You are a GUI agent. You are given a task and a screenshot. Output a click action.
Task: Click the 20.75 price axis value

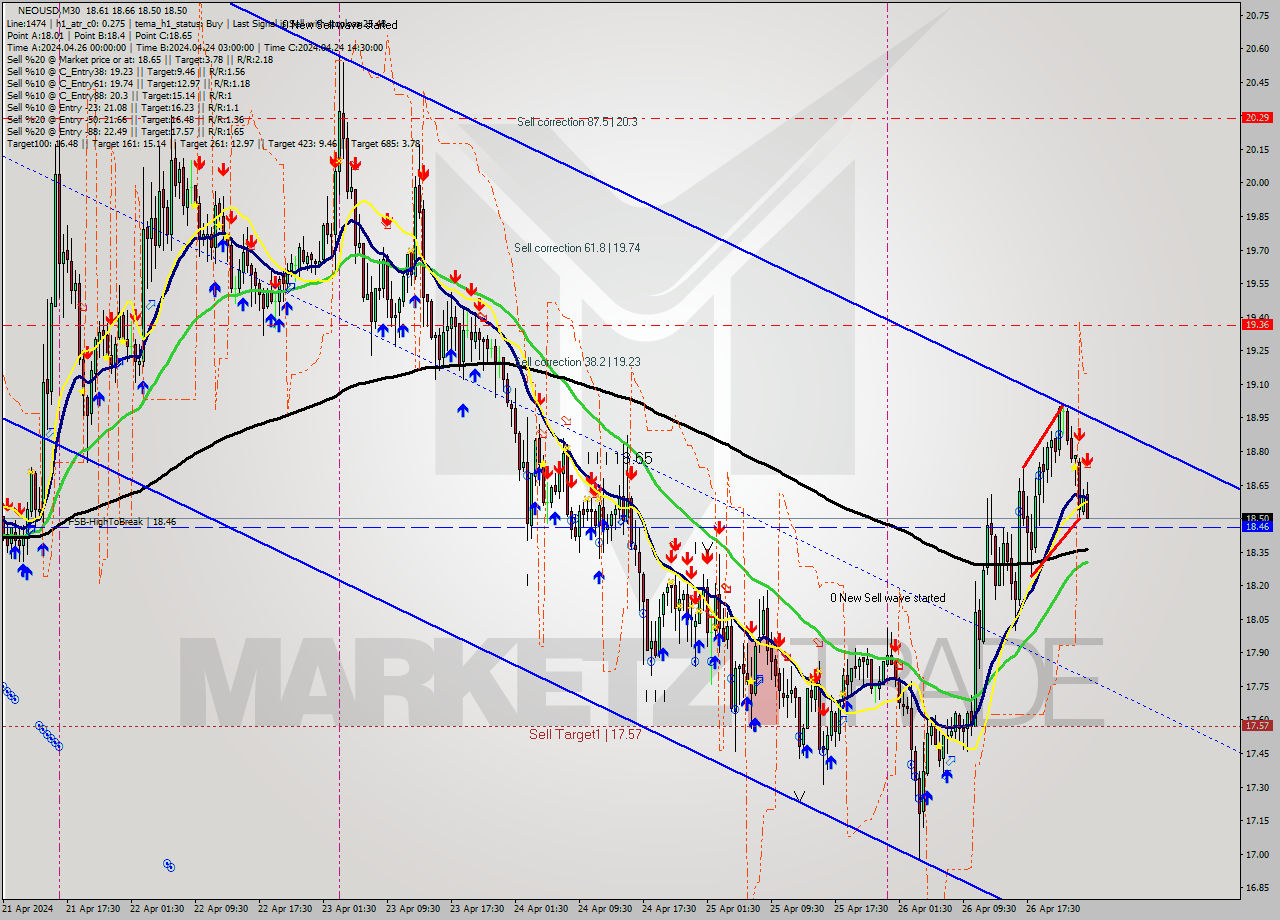[x=1256, y=15]
